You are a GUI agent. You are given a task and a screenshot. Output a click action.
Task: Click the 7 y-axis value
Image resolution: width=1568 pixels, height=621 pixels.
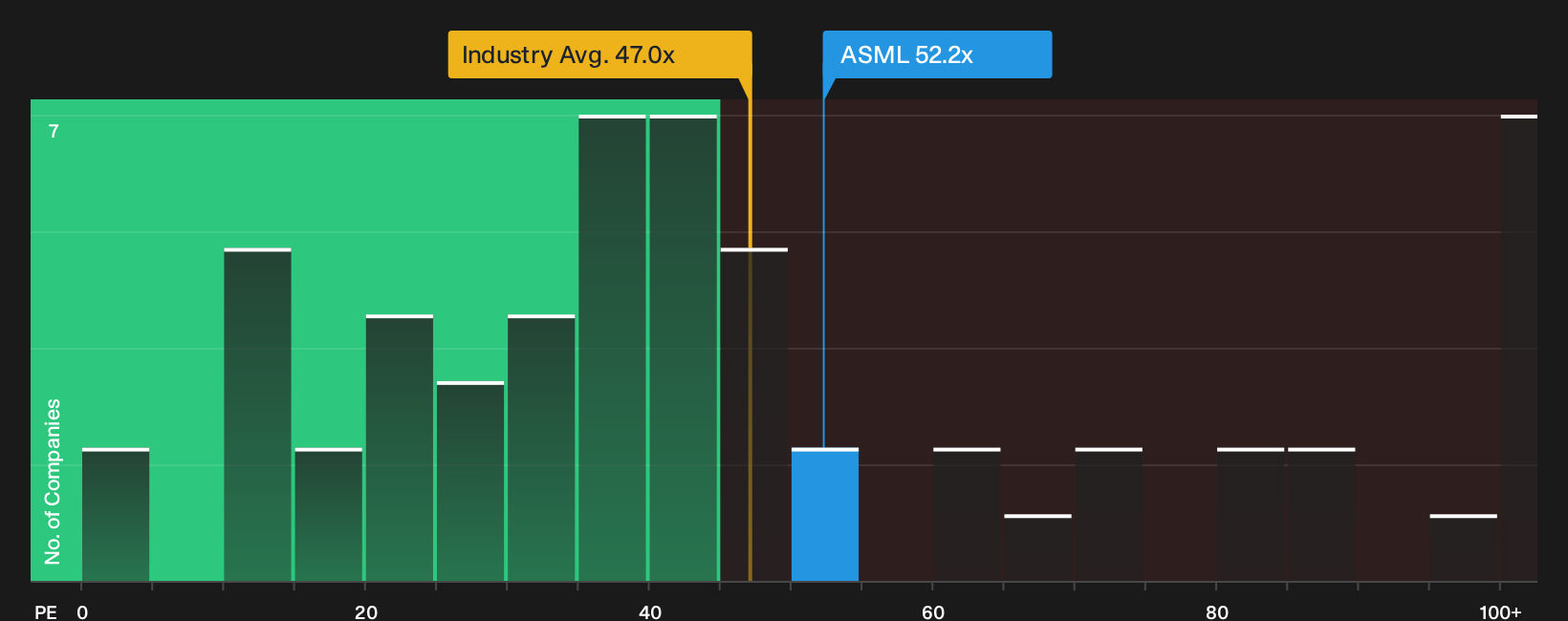pos(54,132)
